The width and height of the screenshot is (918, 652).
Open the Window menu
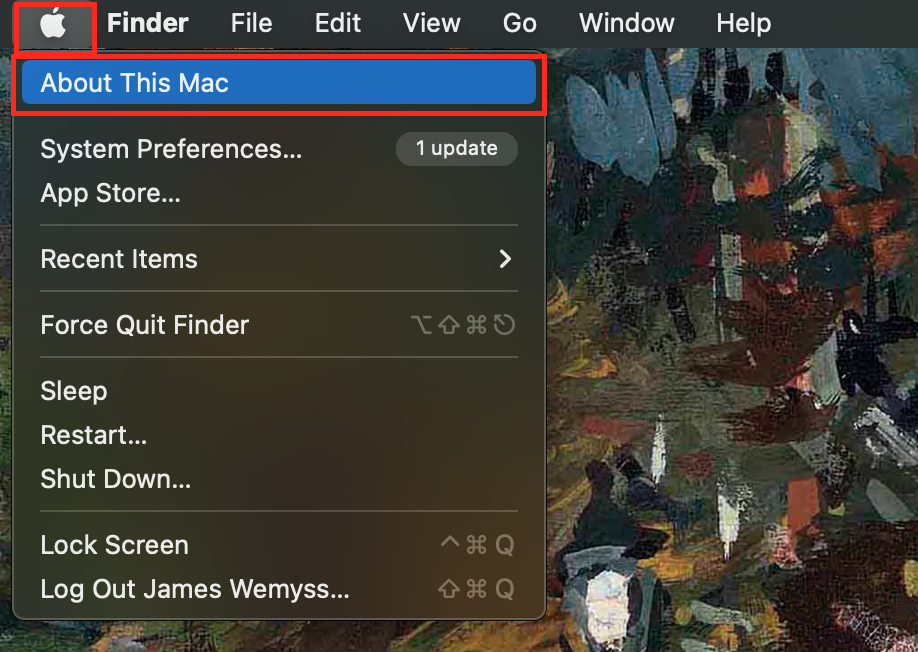627,23
